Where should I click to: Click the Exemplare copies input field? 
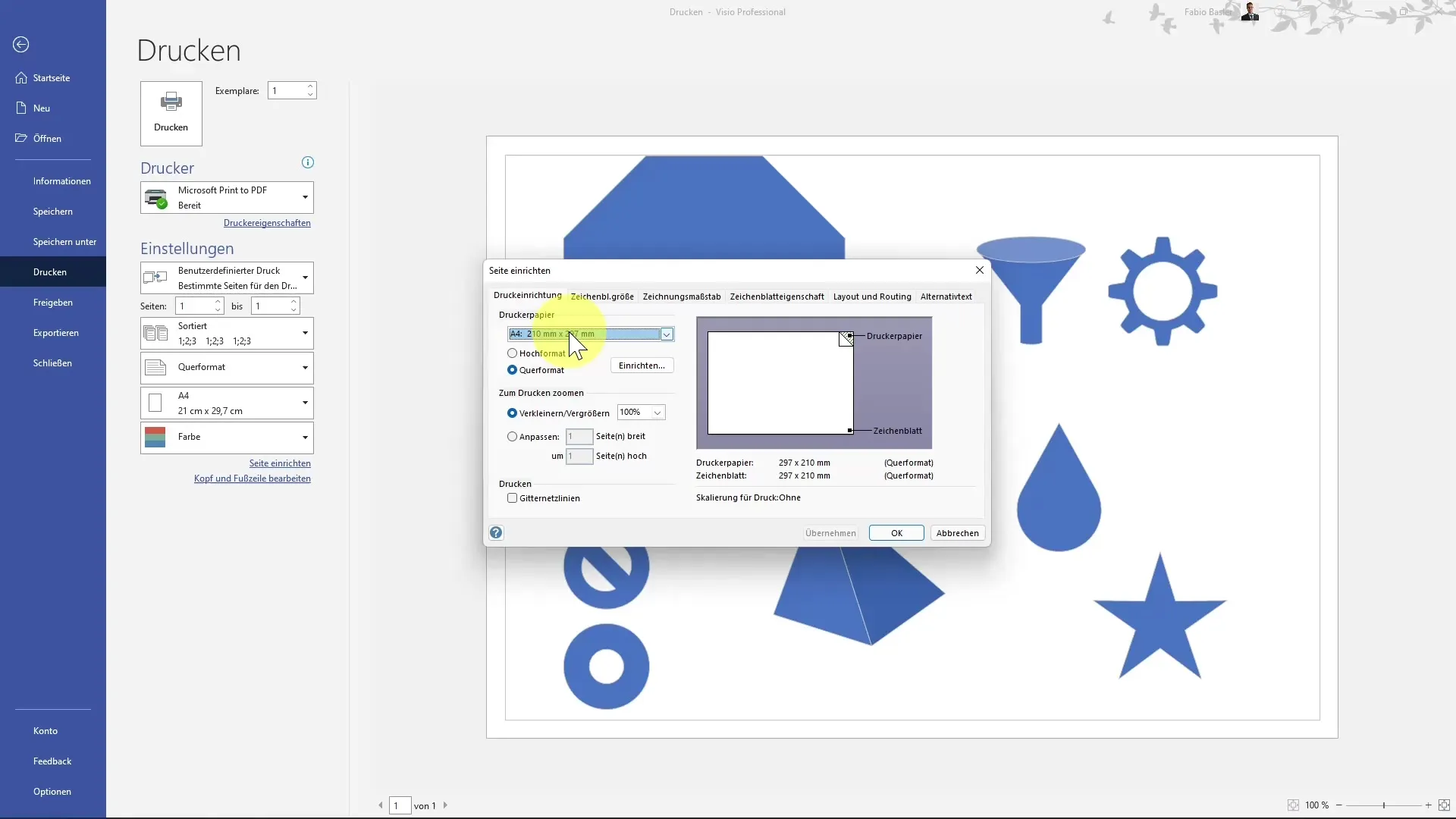(x=287, y=91)
